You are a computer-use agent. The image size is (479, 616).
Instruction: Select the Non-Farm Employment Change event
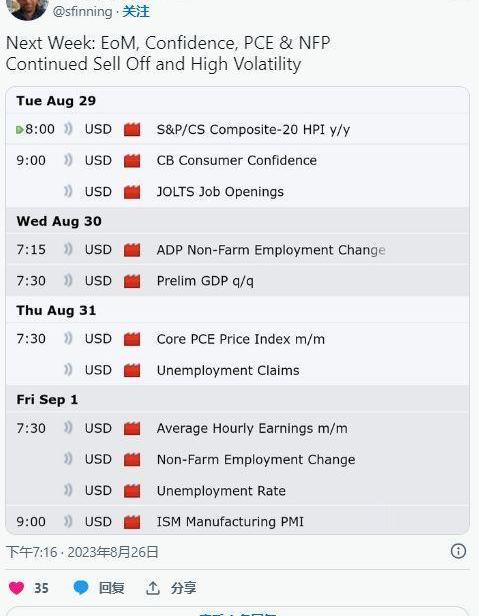pyautogui.click(x=256, y=460)
